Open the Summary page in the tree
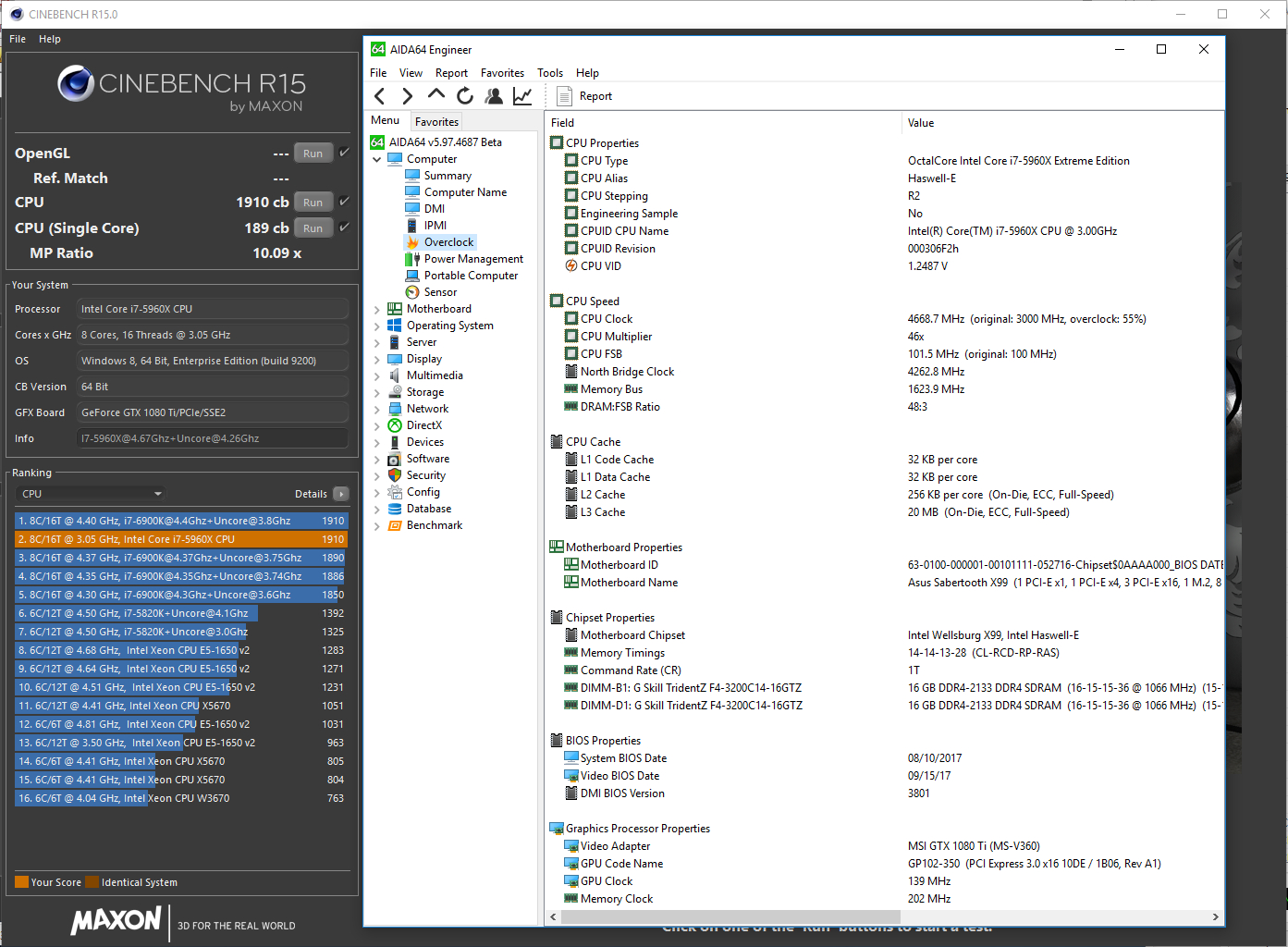This screenshot has width=1288, height=947. click(x=448, y=176)
